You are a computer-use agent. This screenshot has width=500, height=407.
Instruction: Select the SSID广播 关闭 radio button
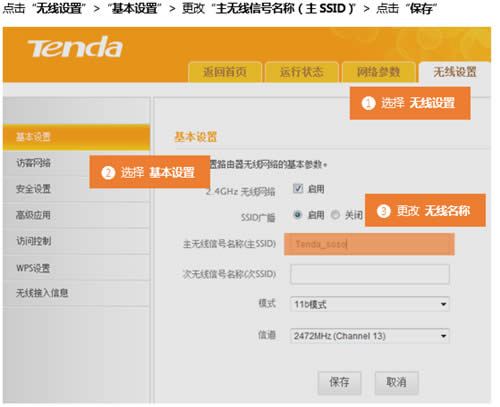click(335, 215)
